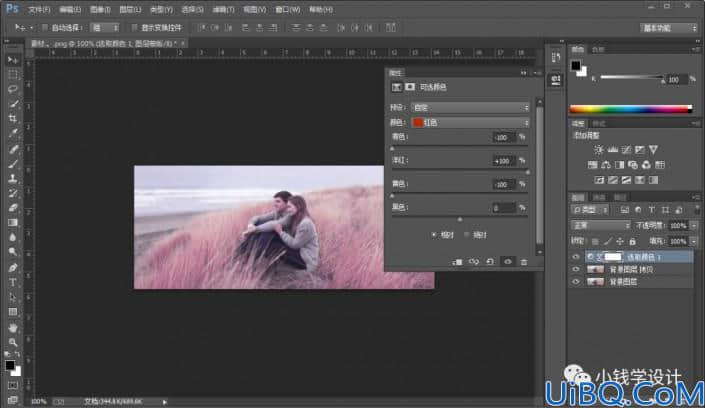
Task: Click the masks button in Properties panel
Action: pyautogui.click(x=410, y=87)
